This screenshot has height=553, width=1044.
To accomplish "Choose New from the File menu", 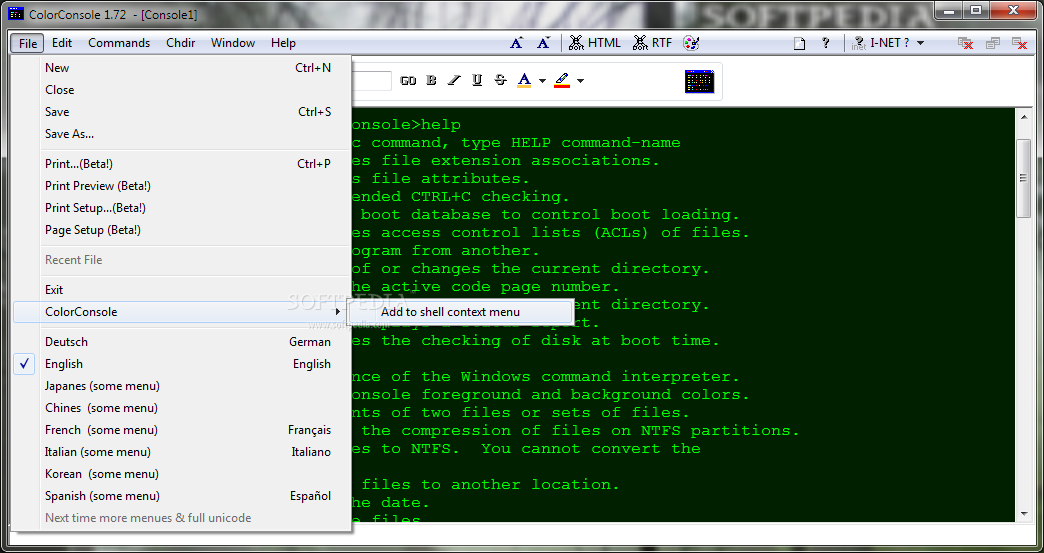I will pyautogui.click(x=181, y=68).
